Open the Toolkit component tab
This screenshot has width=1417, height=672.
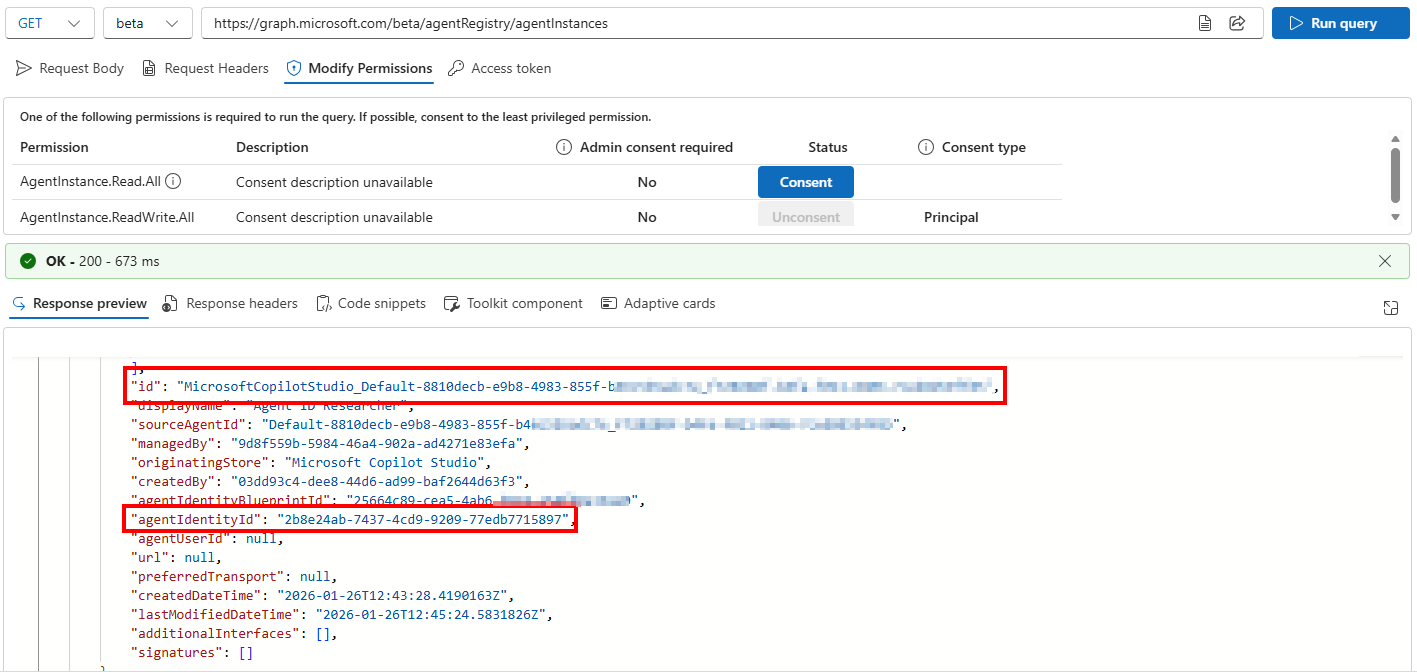pos(513,303)
